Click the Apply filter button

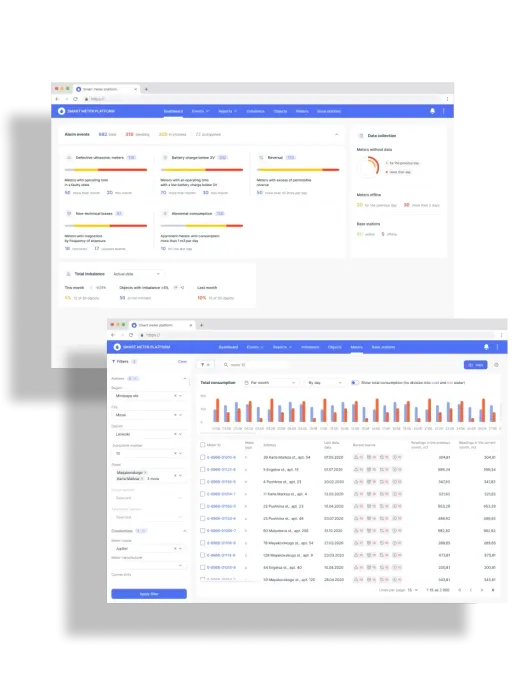click(x=149, y=594)
